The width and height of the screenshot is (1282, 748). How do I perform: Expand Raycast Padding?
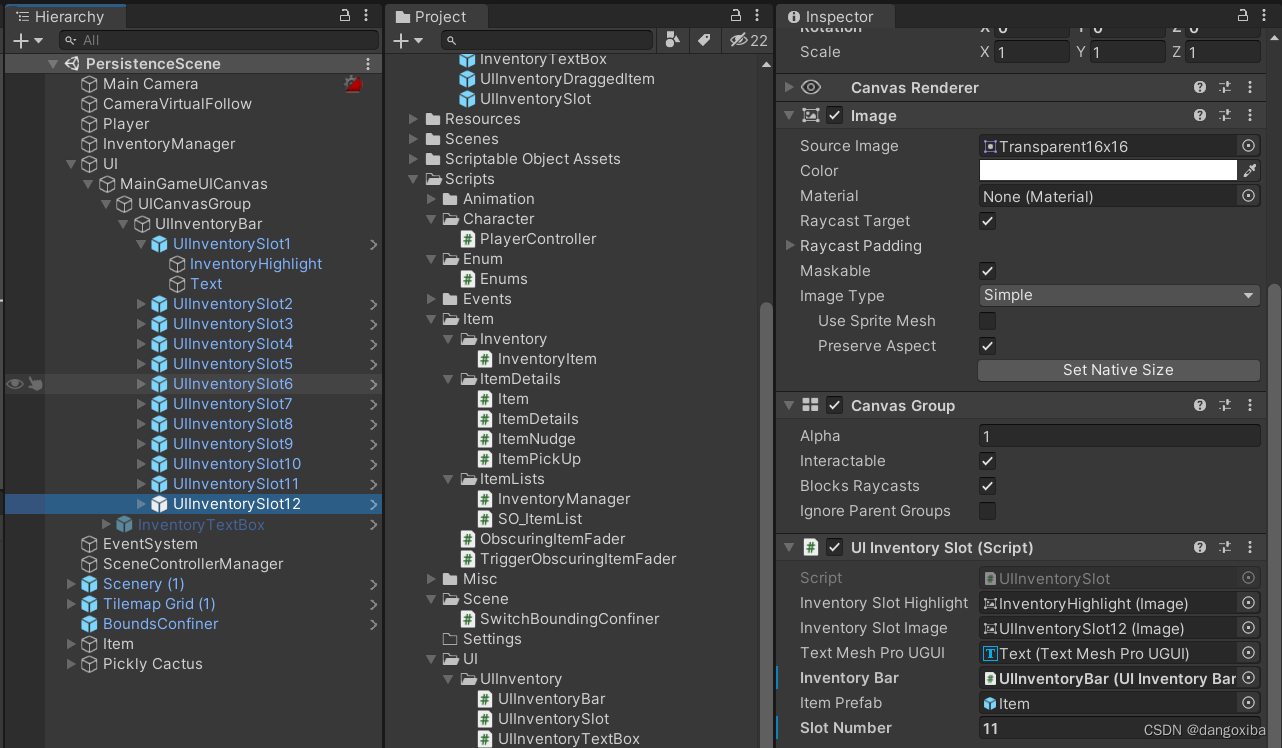click(790, 246)
